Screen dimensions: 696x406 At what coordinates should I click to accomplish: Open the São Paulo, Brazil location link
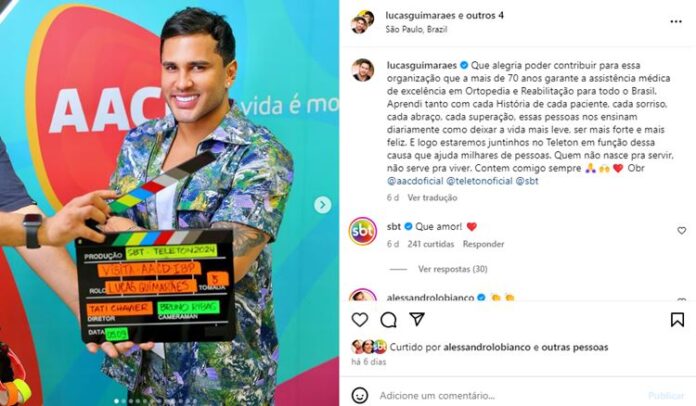point(416,29)
